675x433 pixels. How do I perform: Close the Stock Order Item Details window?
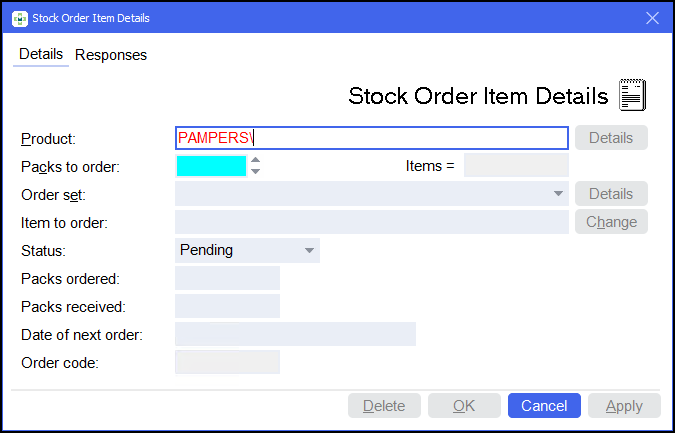[x=653, y=17]
